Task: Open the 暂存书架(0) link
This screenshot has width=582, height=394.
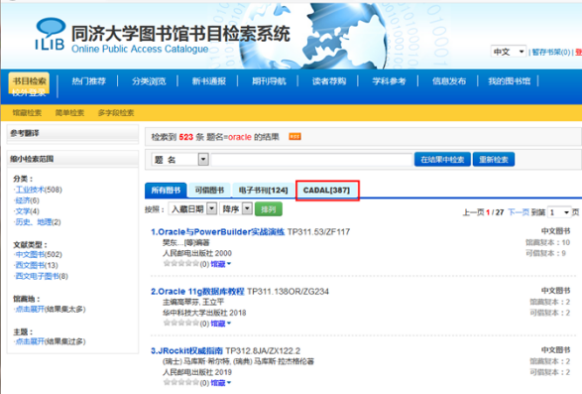Action: click(x=551, y=52)
